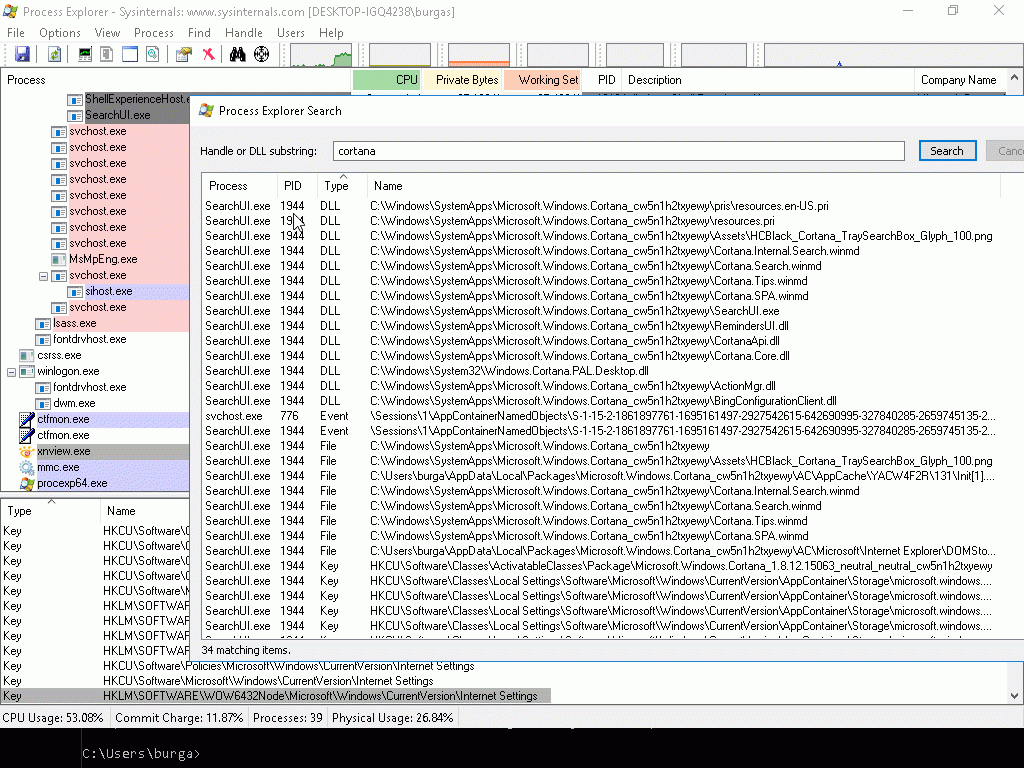This screenshot has height=768, width=1024.
Task: Click the lsass.exe process icon
Action: pyautogui.click(x=43, y=323)
